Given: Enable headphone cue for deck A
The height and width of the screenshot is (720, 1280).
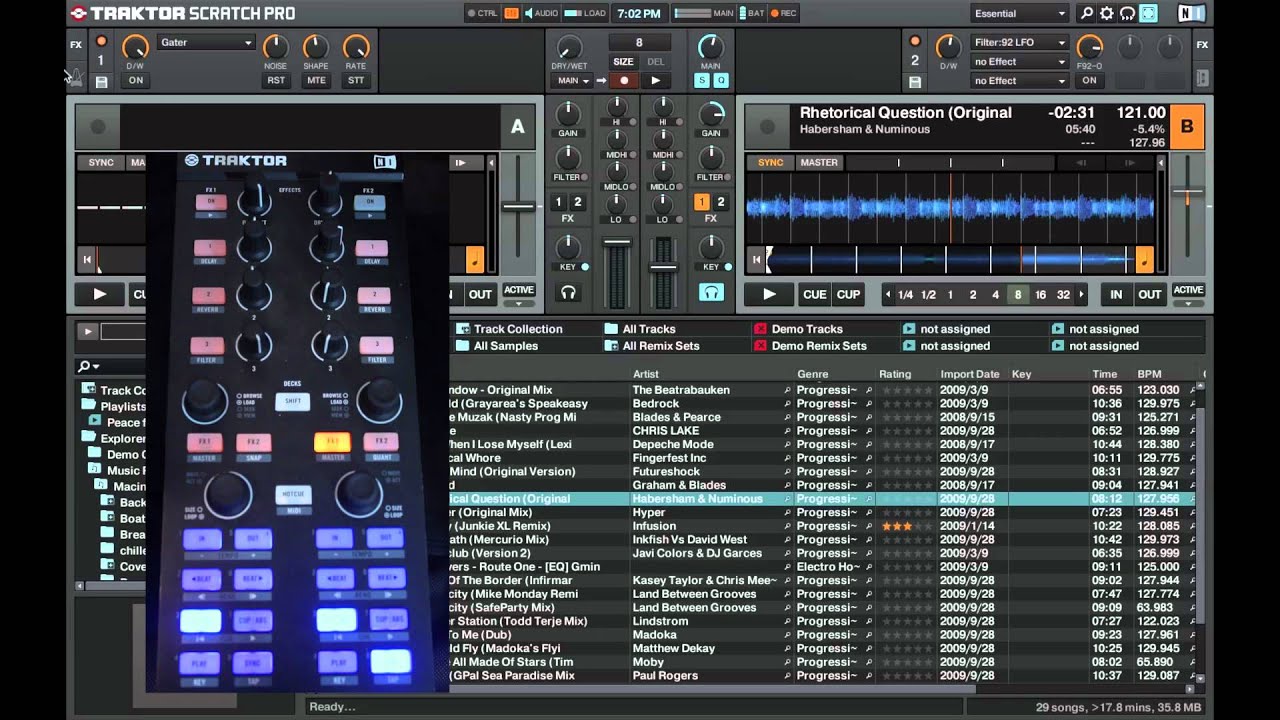Looking at the screenshot, I should (x=569, y=292).
